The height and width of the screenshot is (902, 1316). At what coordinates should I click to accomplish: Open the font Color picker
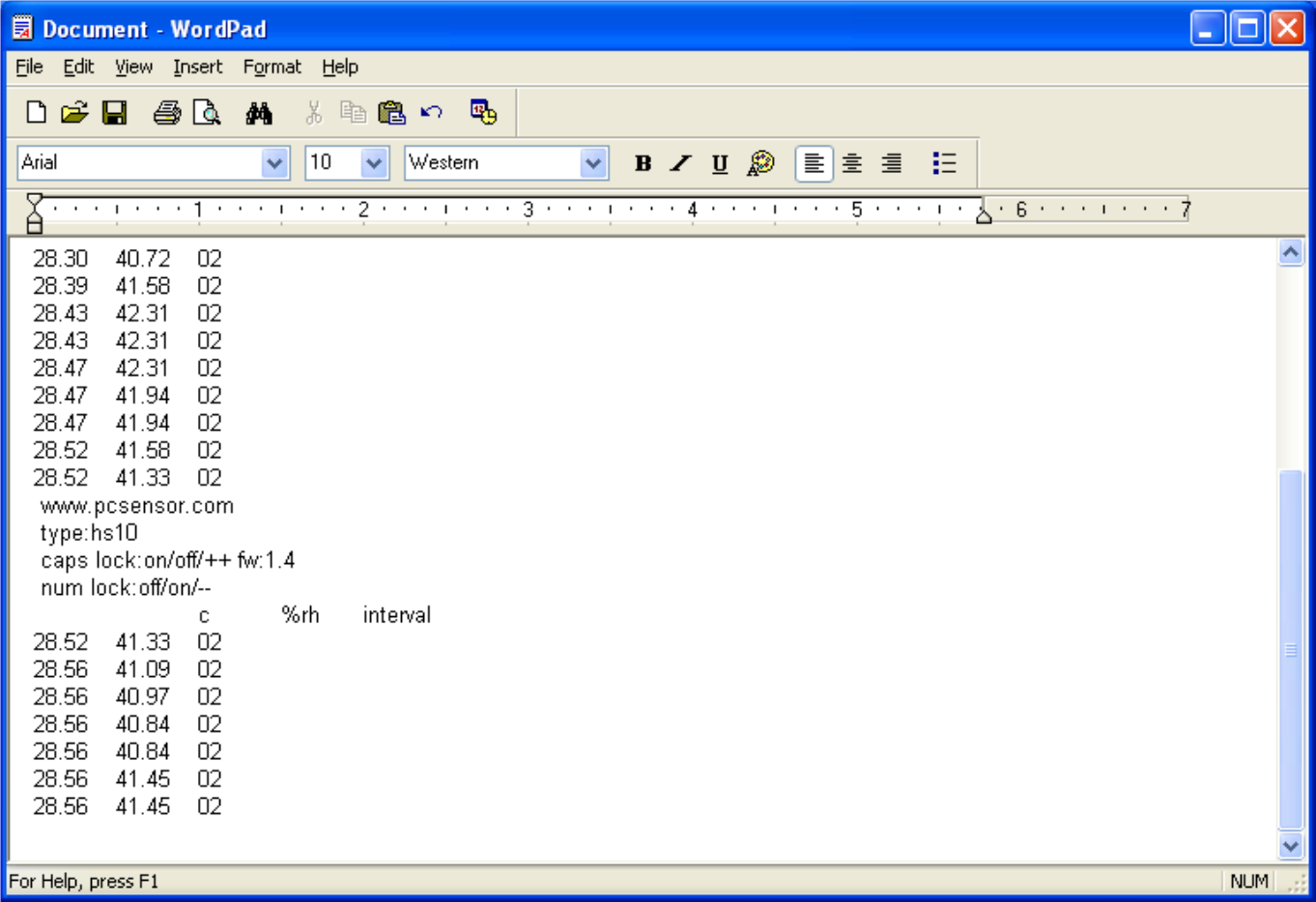760,163
